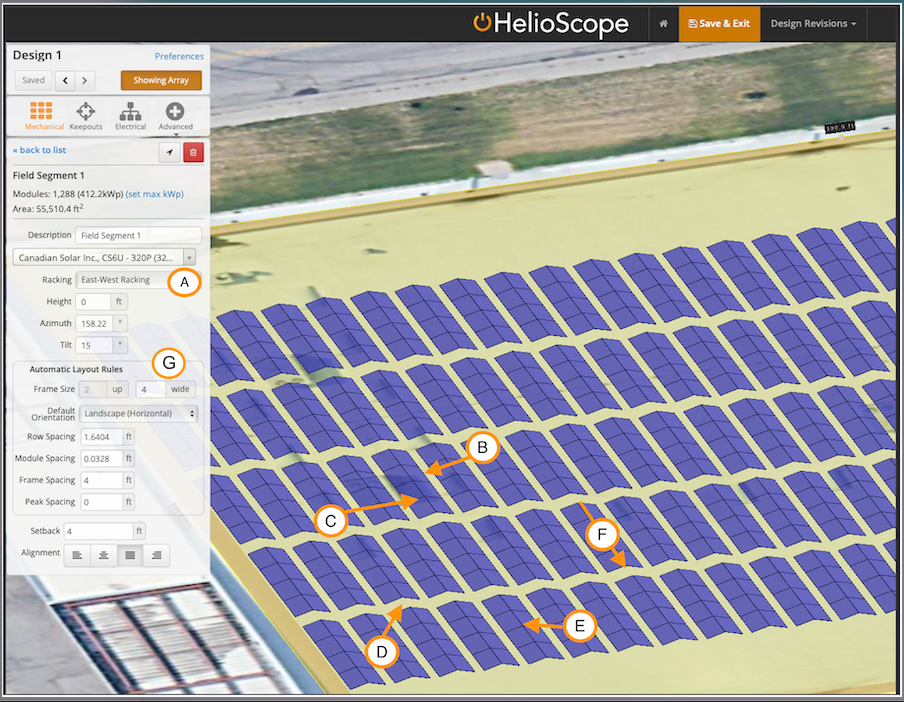Edit the Description field
This screenshot has width=904, height=702.
138,235
